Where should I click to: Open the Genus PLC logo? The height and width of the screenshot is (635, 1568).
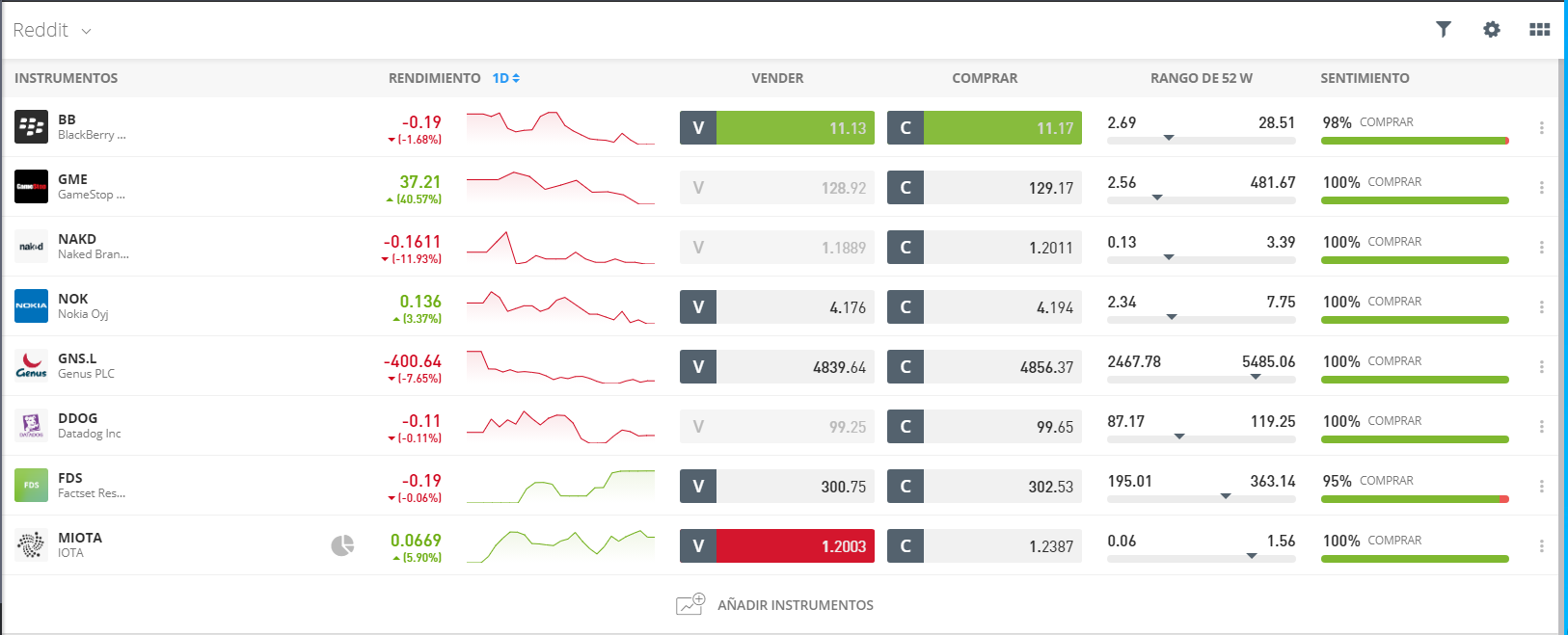click(31, 366)
